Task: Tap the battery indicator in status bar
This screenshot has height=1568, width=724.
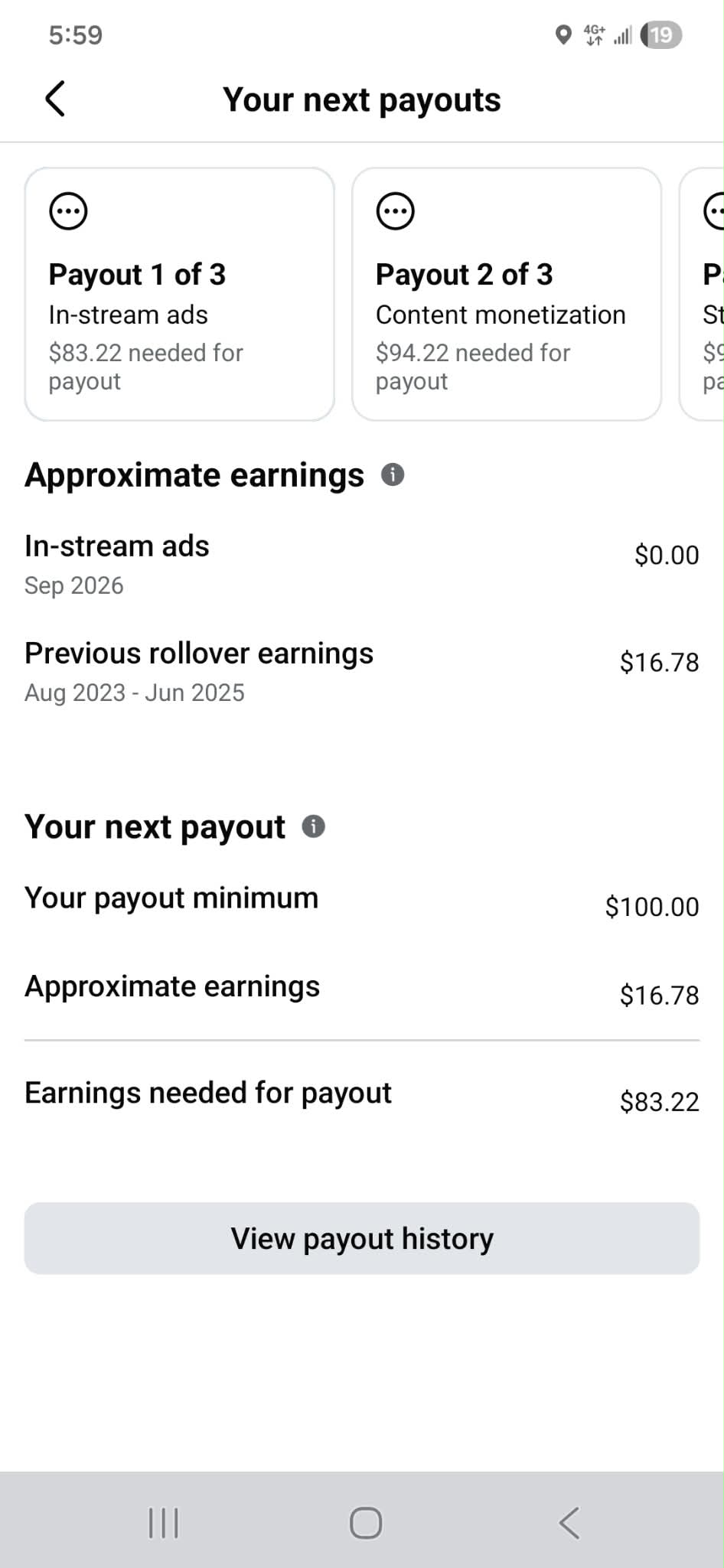Action: click(x=660, y=34)
